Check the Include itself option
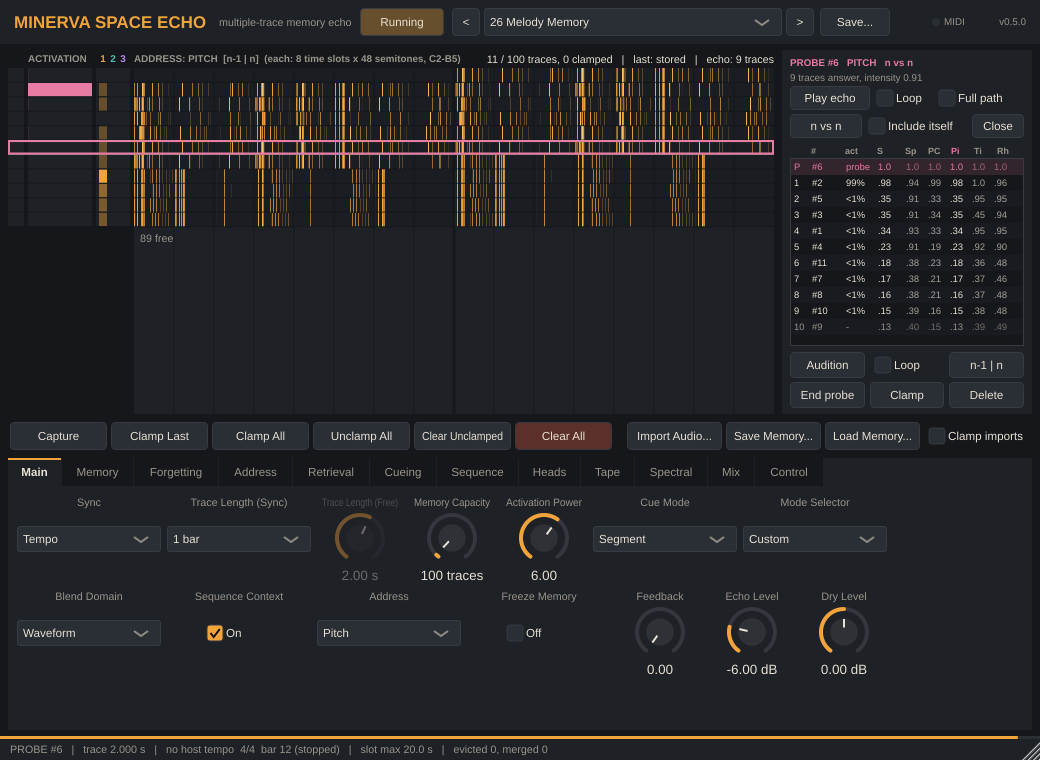Viewport: 1040px width, 760px height. coord(877,126)
